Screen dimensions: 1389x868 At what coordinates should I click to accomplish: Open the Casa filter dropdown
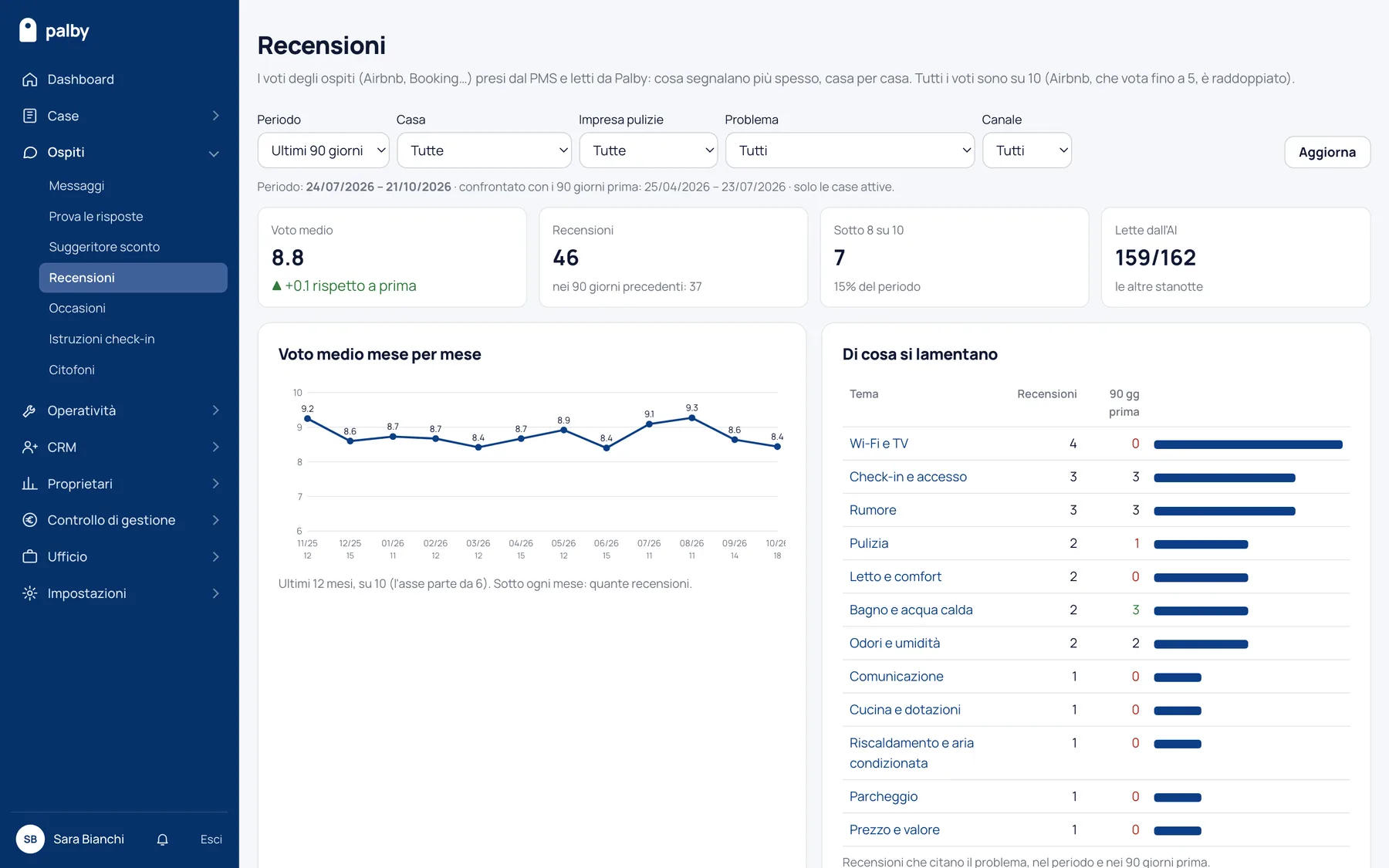click(x=484, y=150)
